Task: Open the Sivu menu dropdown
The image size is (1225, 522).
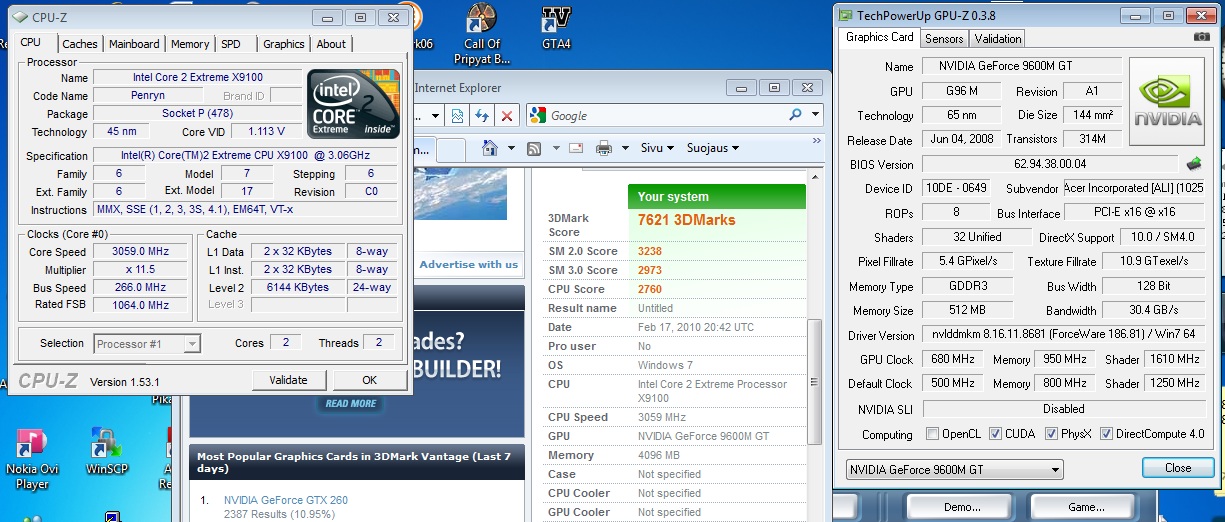Action: pos(657,148)
